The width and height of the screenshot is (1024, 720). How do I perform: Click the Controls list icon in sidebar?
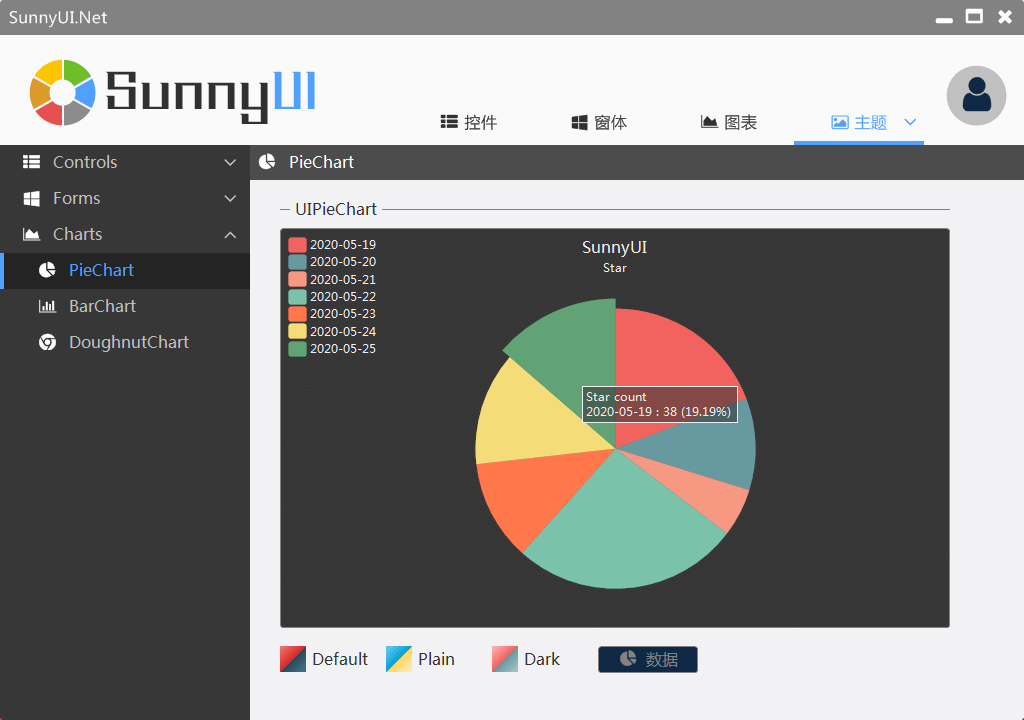[x=31, y=162]
